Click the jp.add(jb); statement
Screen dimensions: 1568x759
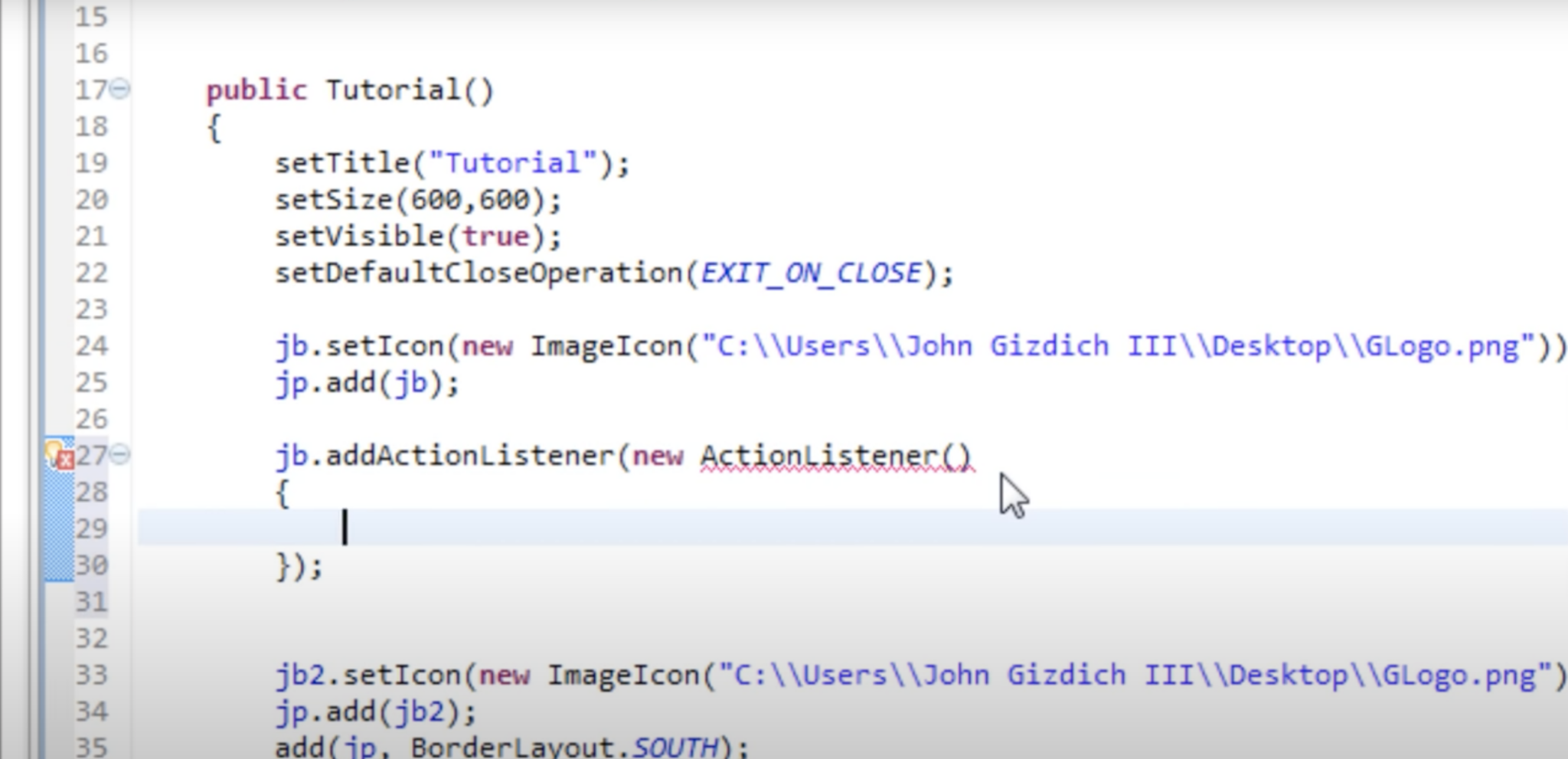[x=367, y=383]
